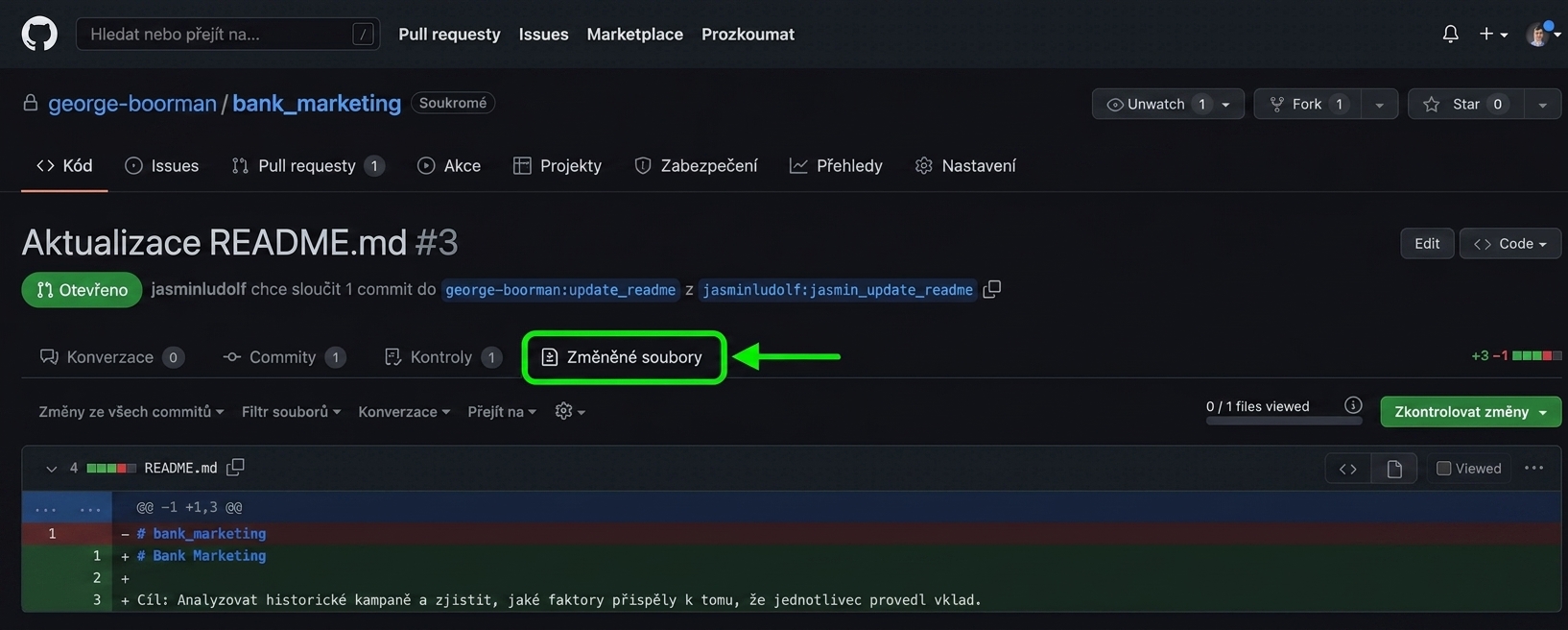Open the Filtr souborů dropdown
Image resolution: width=1568 pixels, height=630 pixels.
click(291, 411)
